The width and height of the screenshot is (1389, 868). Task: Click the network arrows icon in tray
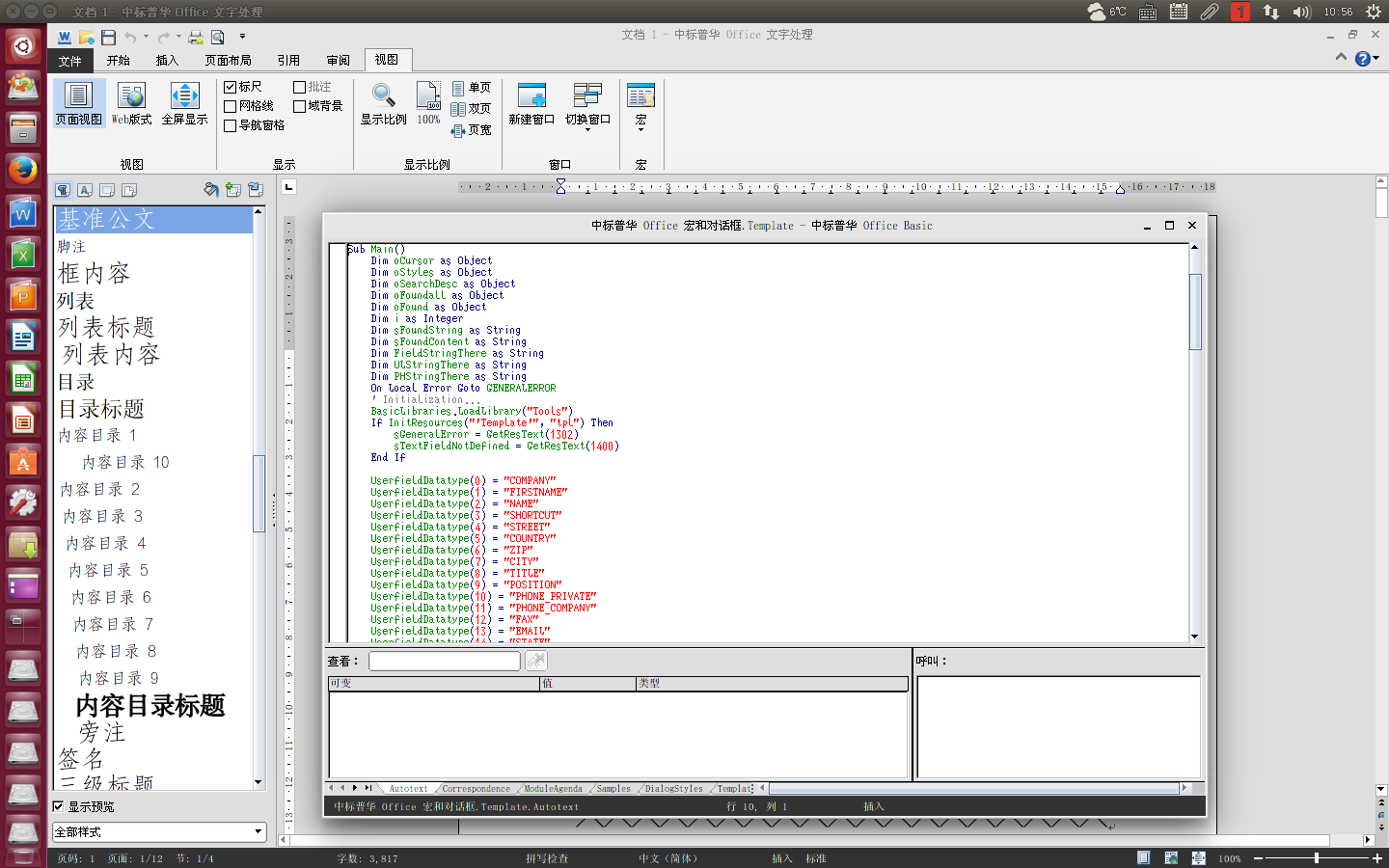tap(1270, 12)
